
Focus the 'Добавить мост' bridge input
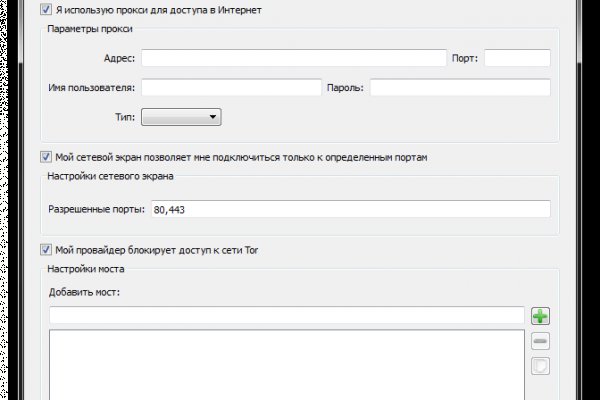[286, 316]
